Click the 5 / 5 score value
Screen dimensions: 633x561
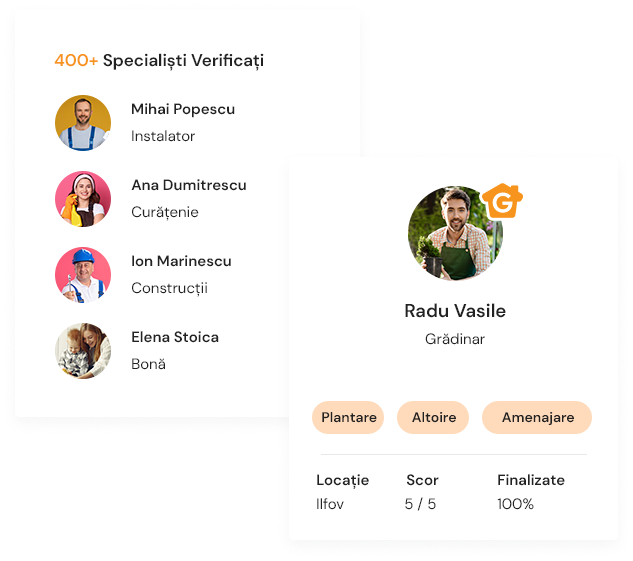click(420, 504)
